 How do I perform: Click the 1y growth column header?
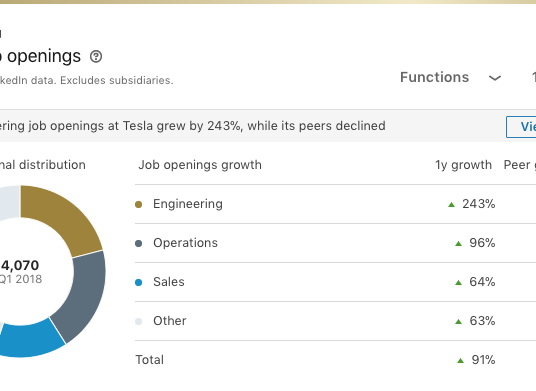click(463, 165)
